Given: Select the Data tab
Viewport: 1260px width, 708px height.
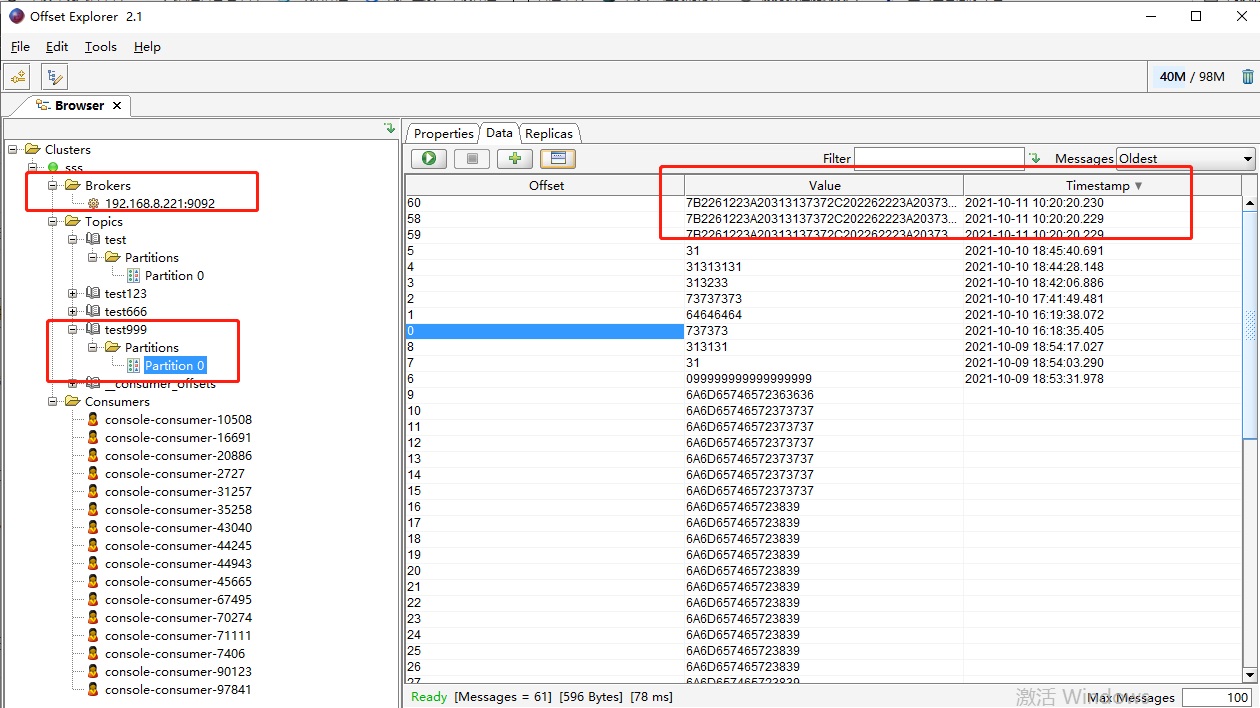Looking at the screenshot, I should [x=499, y=132].
